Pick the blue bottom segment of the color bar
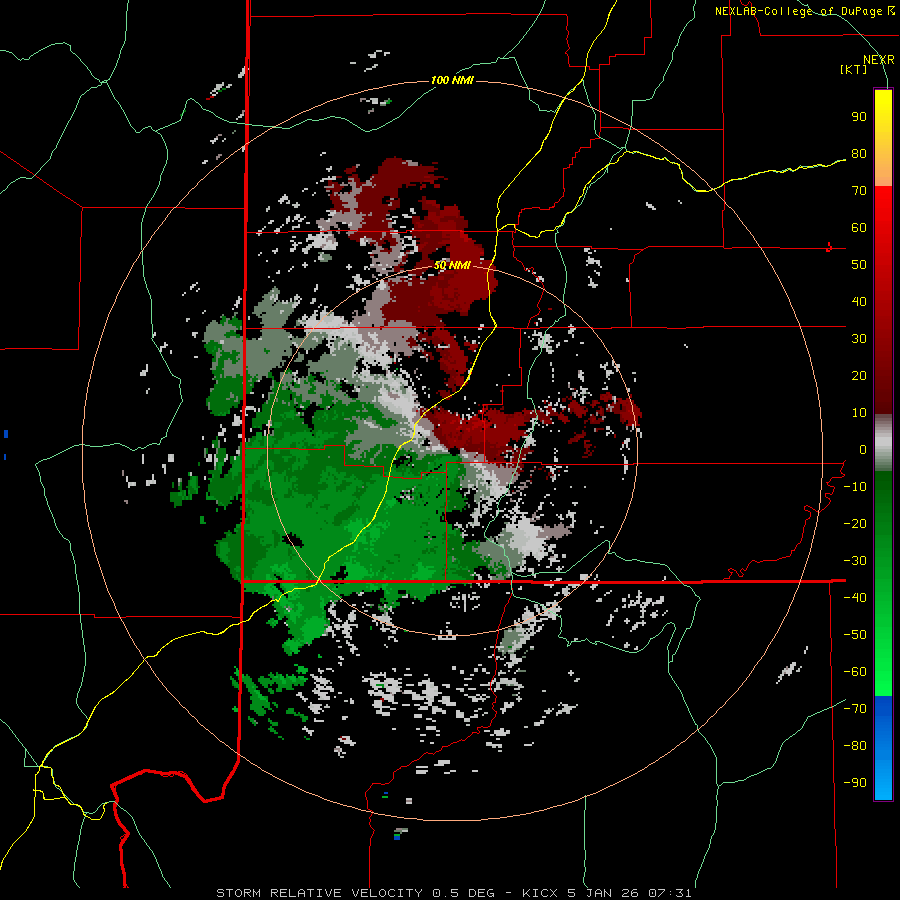The image size is (900, 900). tap(883, 748)
